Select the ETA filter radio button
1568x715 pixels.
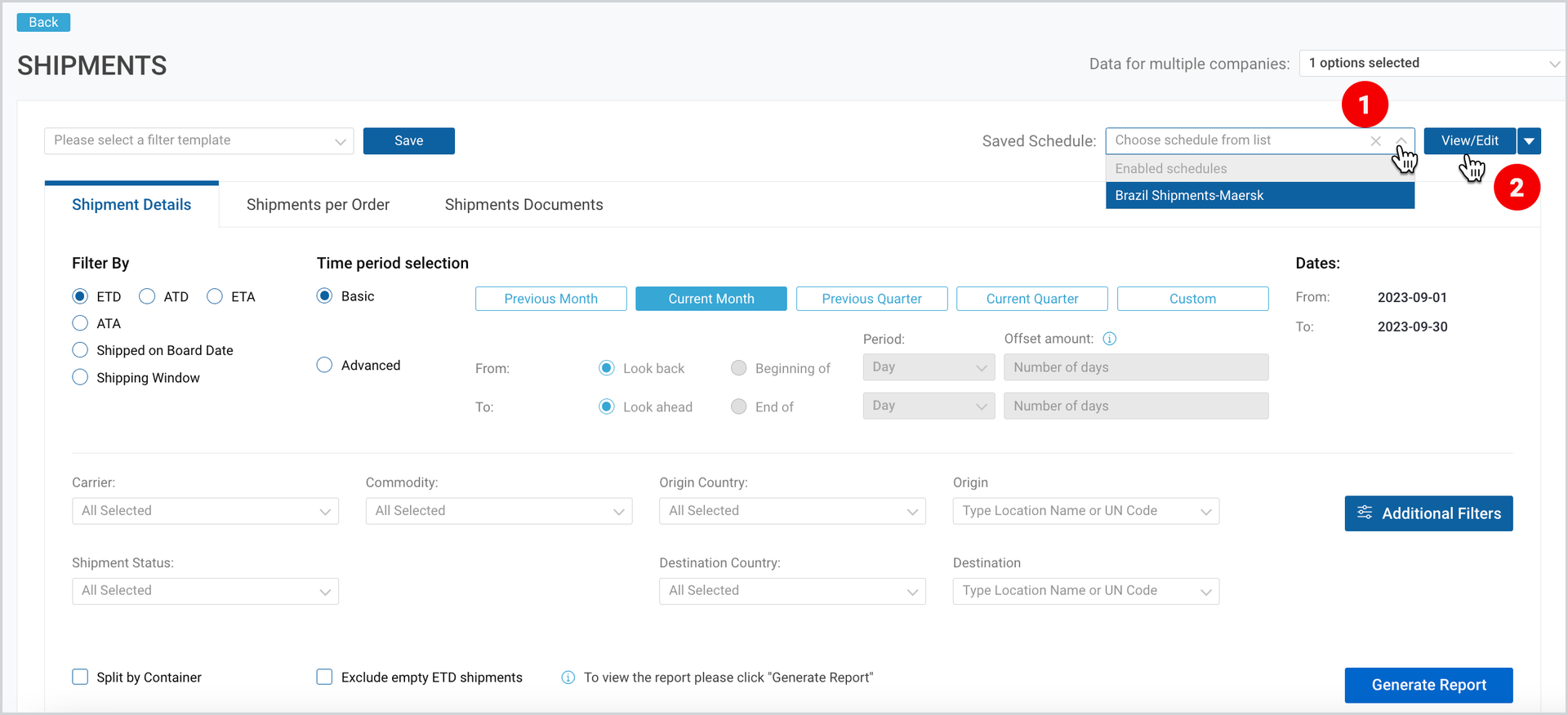tap(215, 296)
